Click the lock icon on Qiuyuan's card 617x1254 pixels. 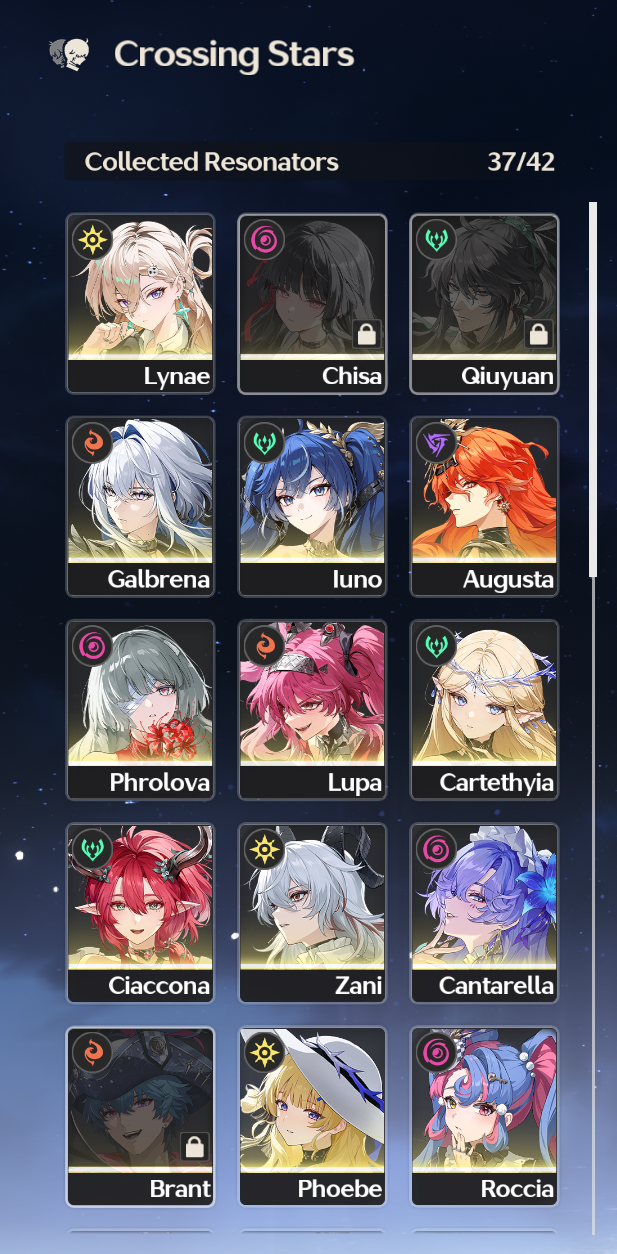point(539,335)
